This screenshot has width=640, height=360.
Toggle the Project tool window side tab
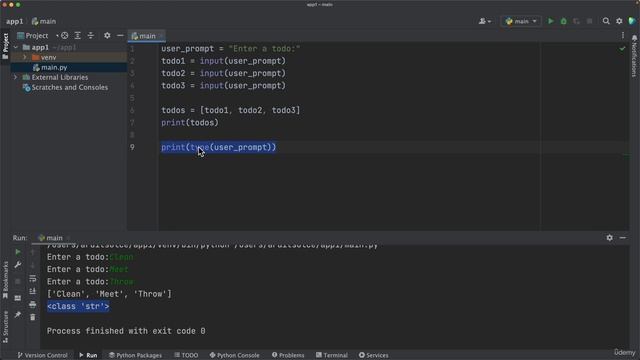point(5,46)
